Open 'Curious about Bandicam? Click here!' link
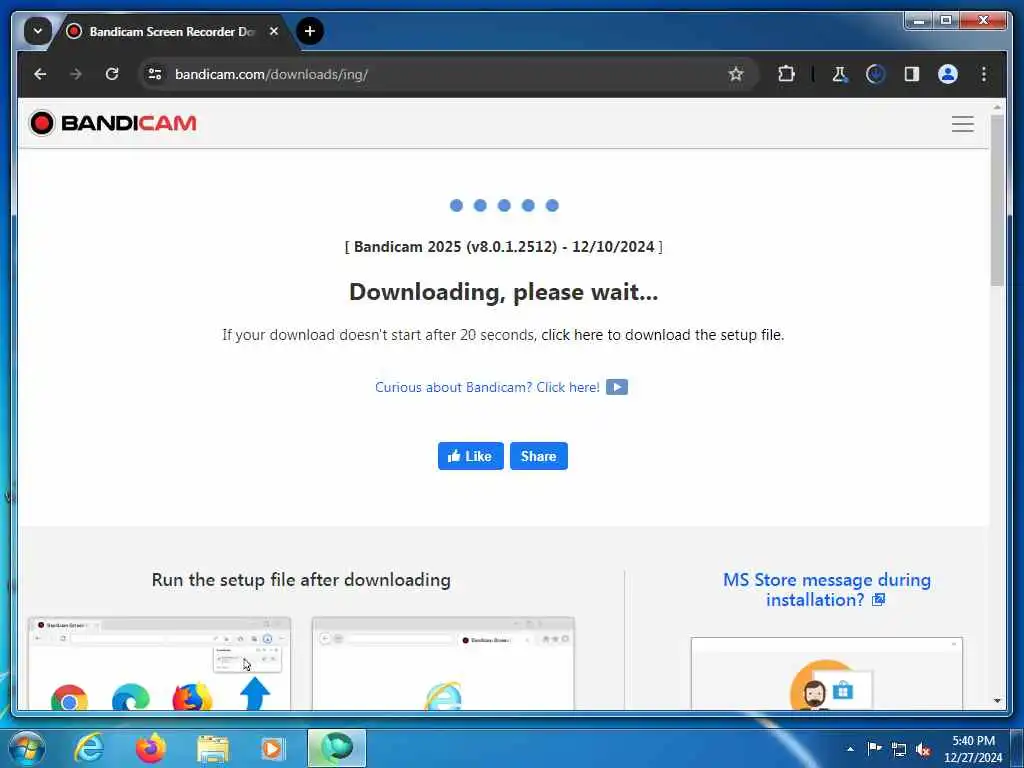Viewport: 1024px width, 768px height. coord(487,387)
